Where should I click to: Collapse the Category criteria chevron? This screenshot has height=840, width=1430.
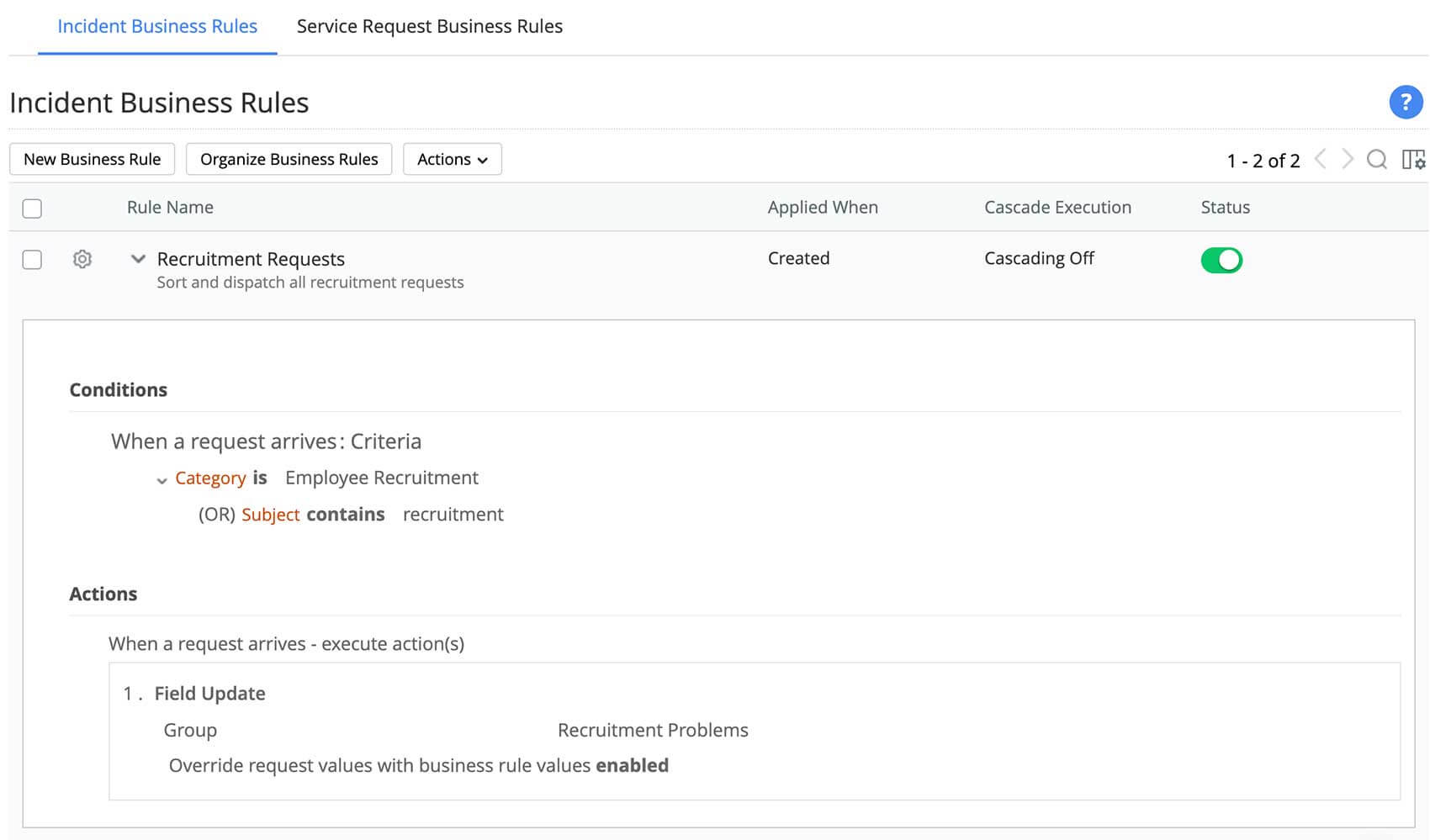(x=162, y=481)
